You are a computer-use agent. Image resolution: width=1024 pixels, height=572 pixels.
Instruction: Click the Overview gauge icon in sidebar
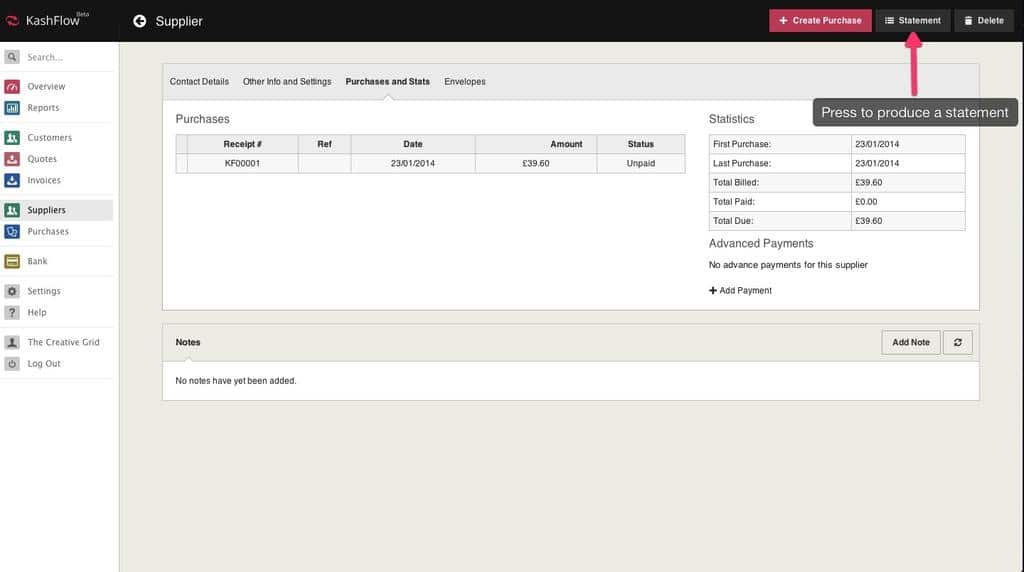point(12,87)
